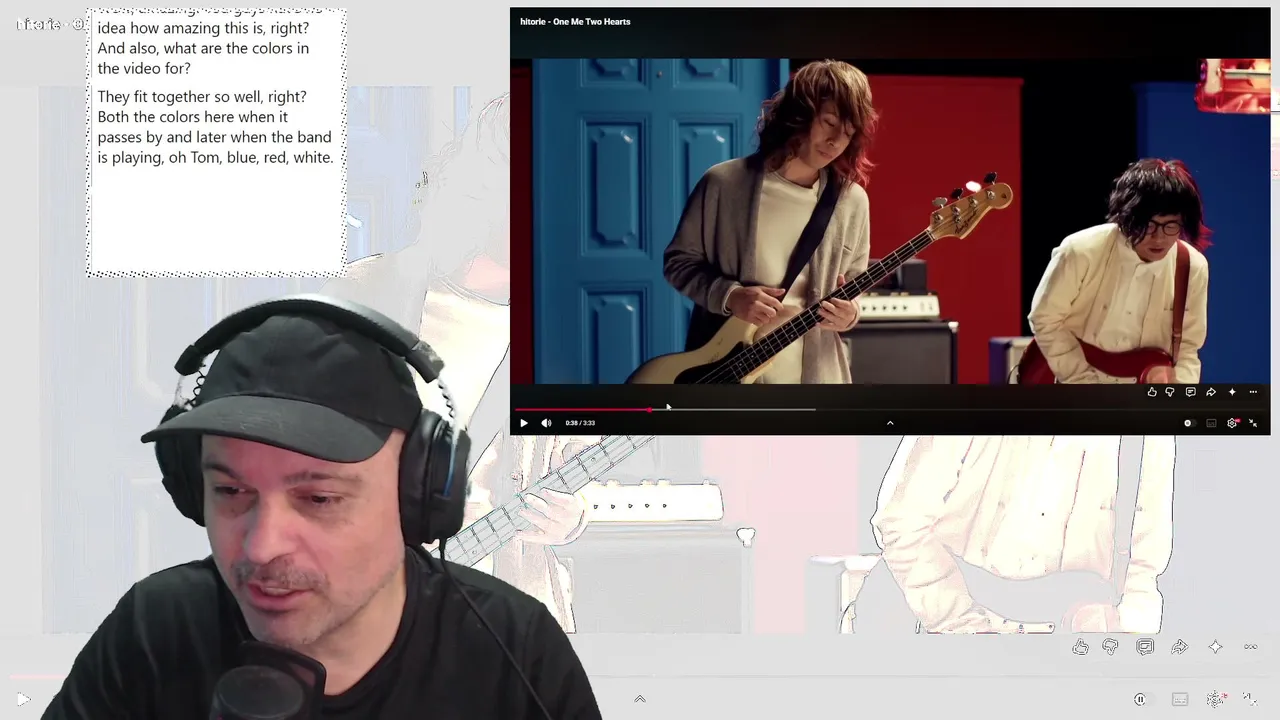Viewport: 1280px width, 720px height.
Task: Open the comments panel icon
Action: 1190,392
